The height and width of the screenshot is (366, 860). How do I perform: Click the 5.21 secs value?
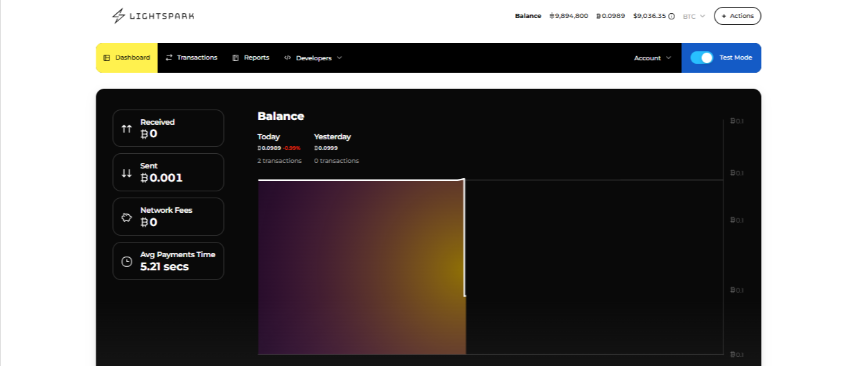pos(165,267)
